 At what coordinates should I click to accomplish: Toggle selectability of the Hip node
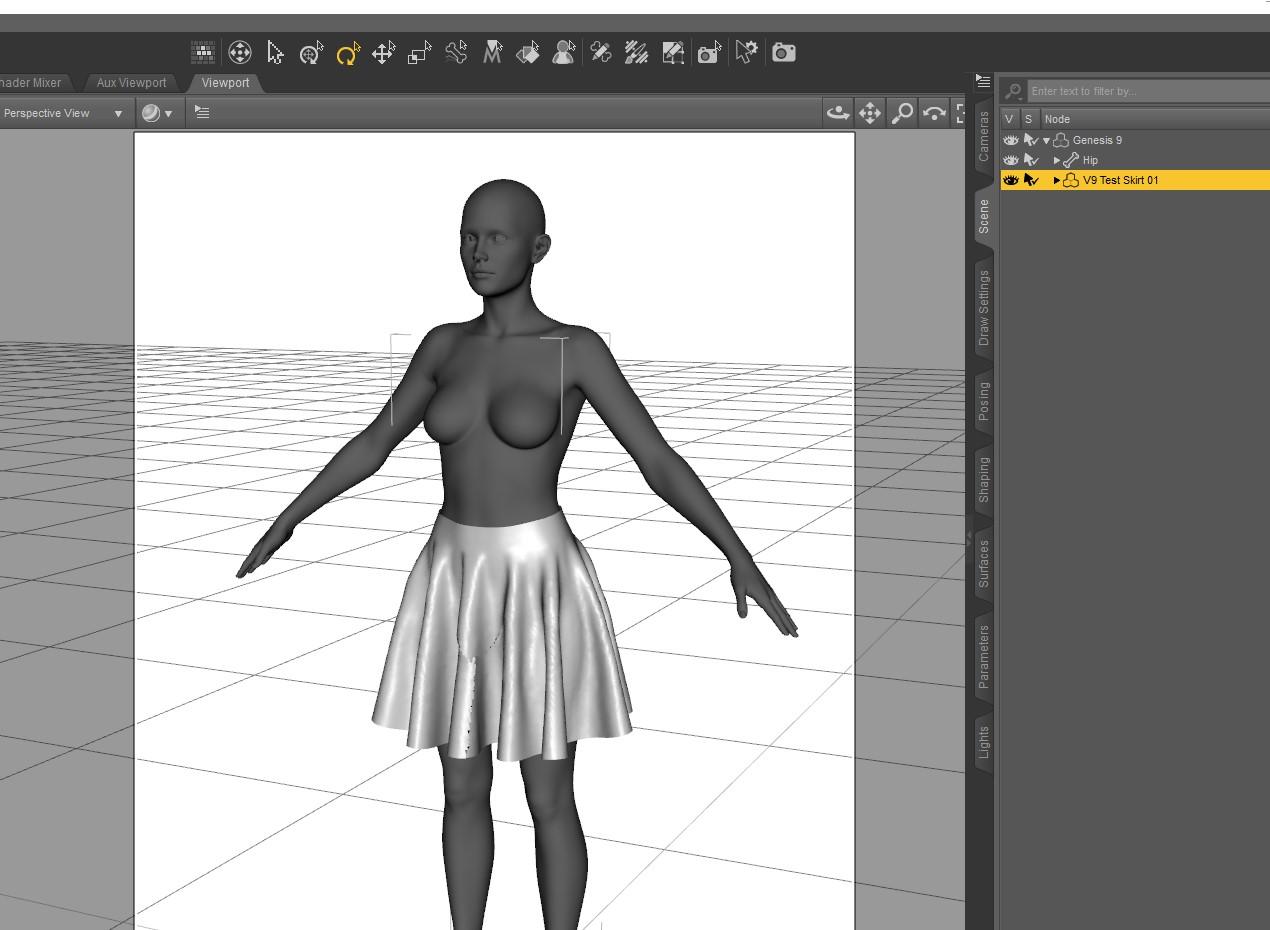click(1030, 160)
